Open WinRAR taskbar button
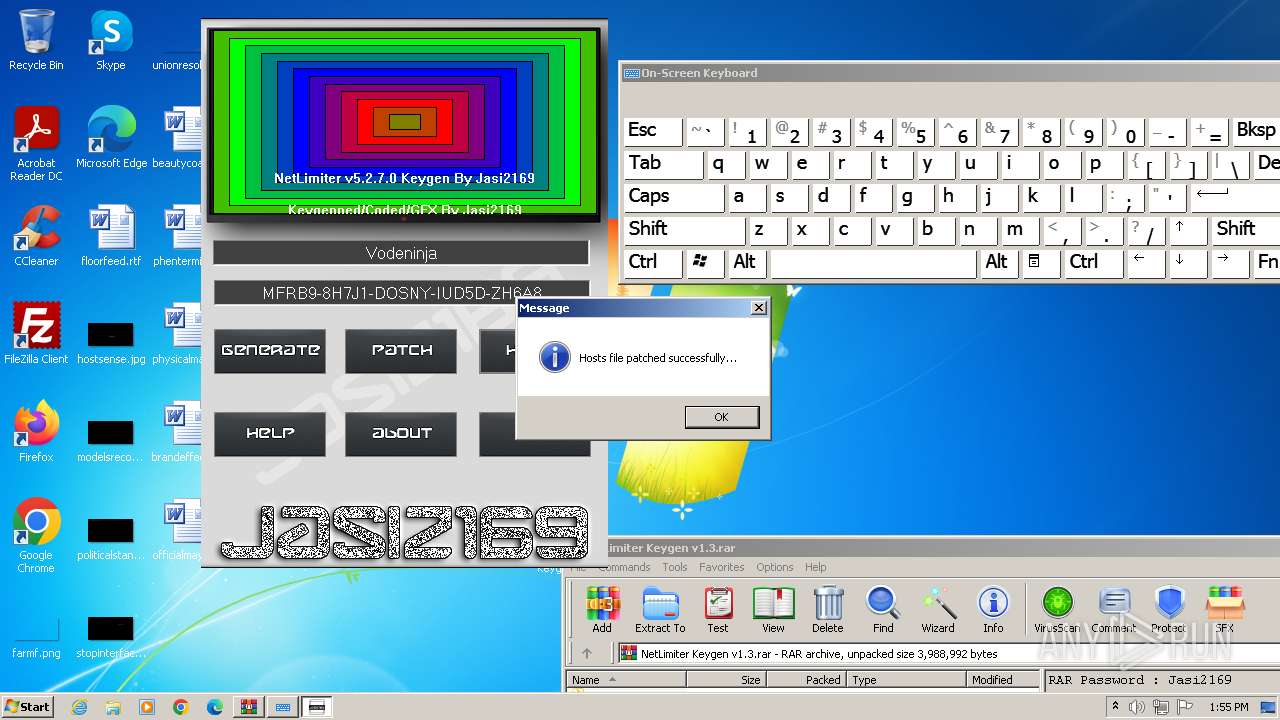 (248, 707)
